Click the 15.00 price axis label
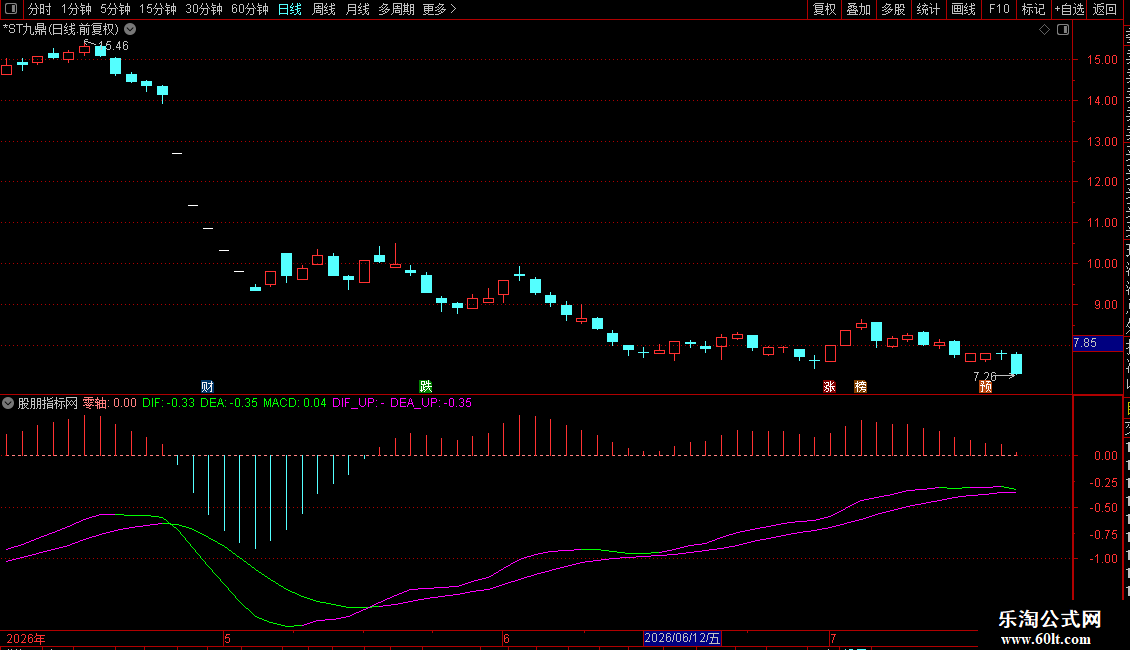The height and width of the screenshot is (650, 1130). [1102, 61]
